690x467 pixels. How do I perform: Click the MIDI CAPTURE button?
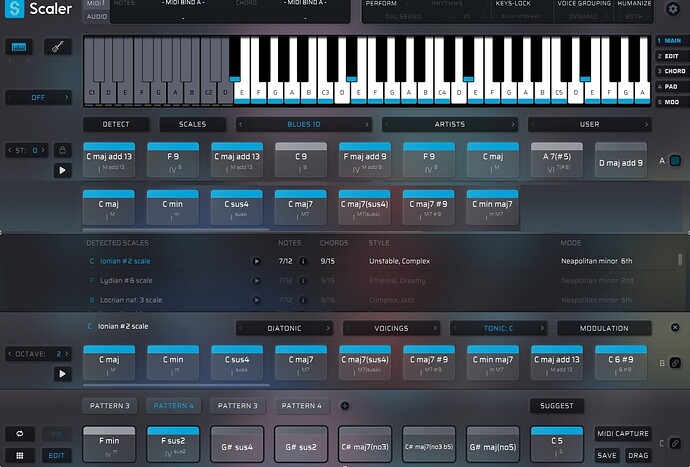[x=623, y=434]
